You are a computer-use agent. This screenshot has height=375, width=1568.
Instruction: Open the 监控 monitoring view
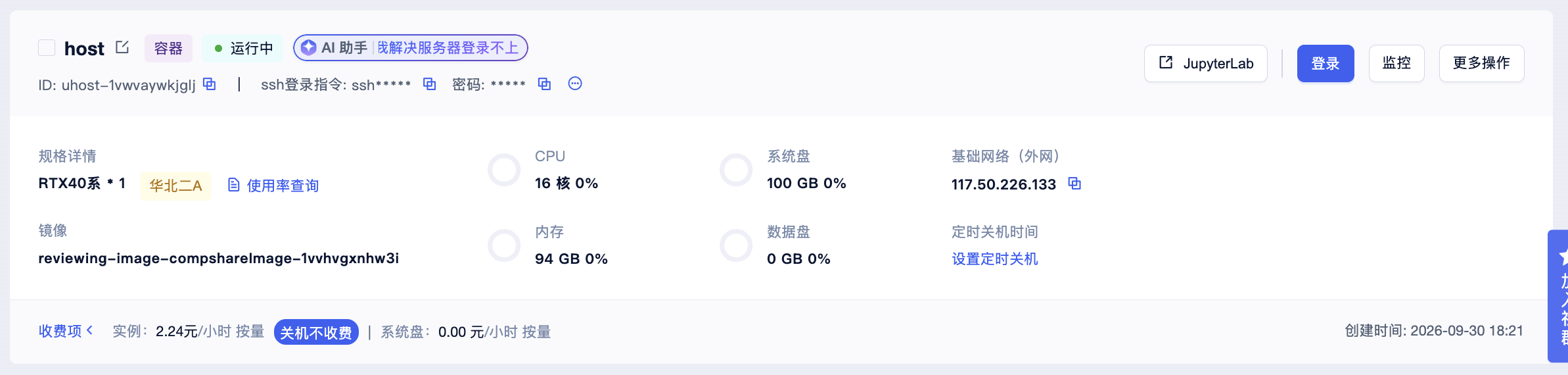[1396, 63]
